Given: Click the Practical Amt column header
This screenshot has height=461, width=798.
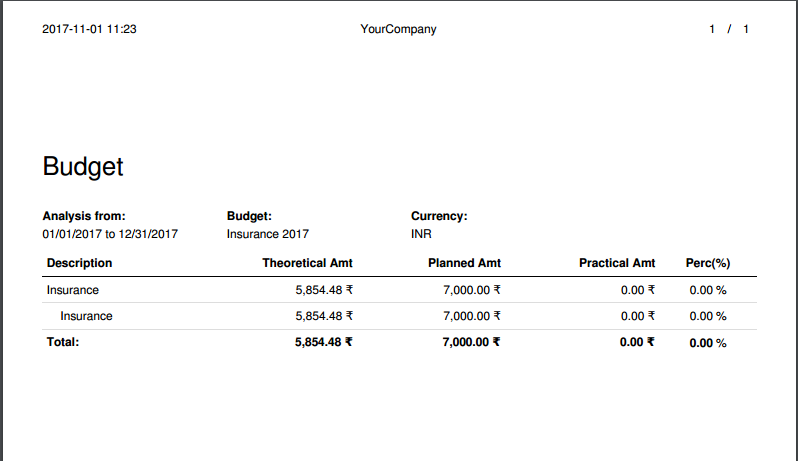Looking at the screenshot, I should point(617,263).
